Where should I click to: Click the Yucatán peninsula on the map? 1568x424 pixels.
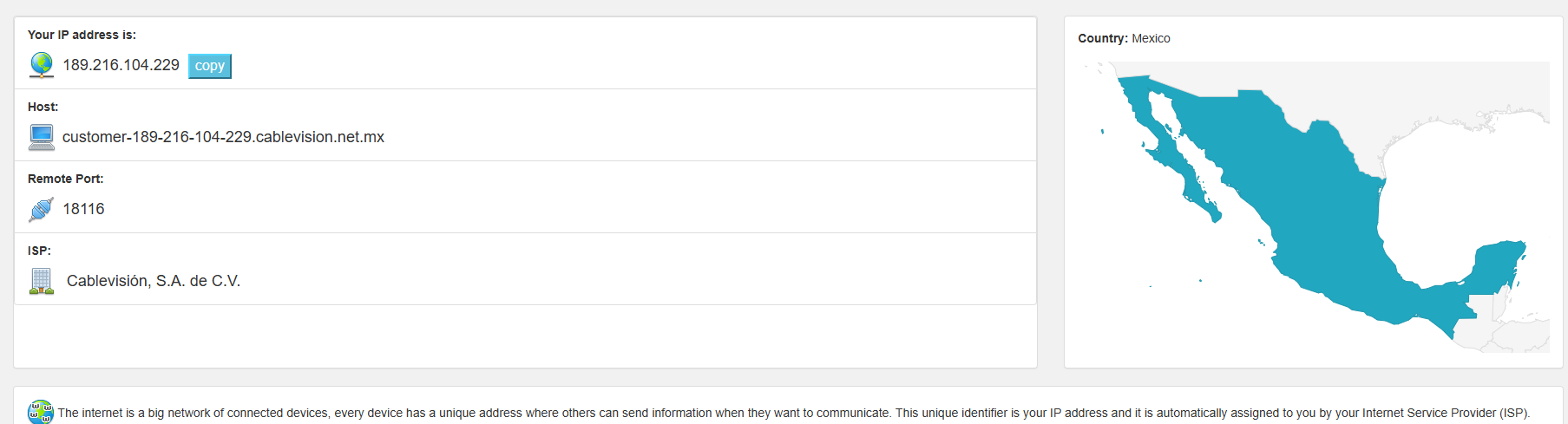(x=1499, y=264)
